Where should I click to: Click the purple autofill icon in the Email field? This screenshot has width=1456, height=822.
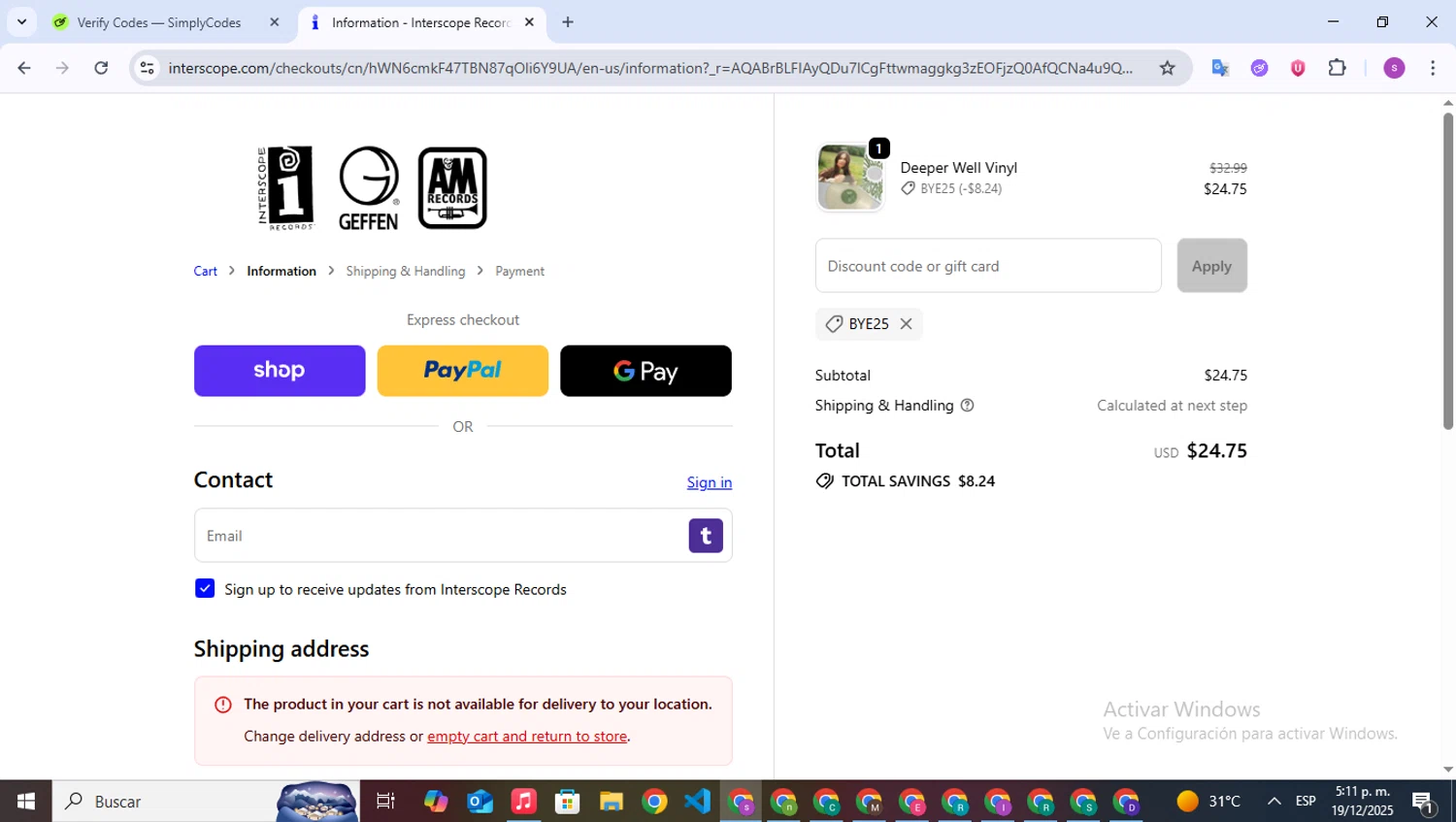tap(706, 536)
